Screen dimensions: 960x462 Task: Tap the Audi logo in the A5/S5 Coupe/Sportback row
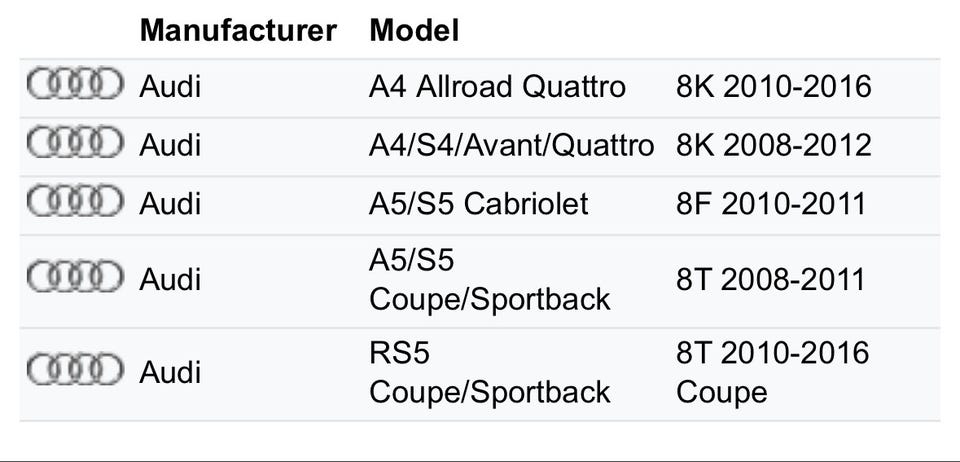(75, 279)
